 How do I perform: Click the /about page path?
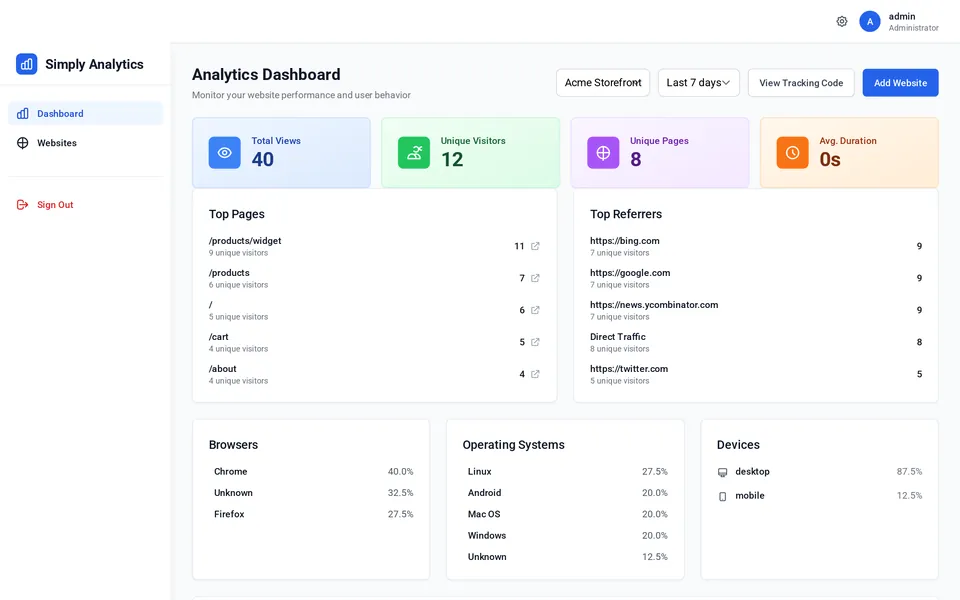(222, 369)
